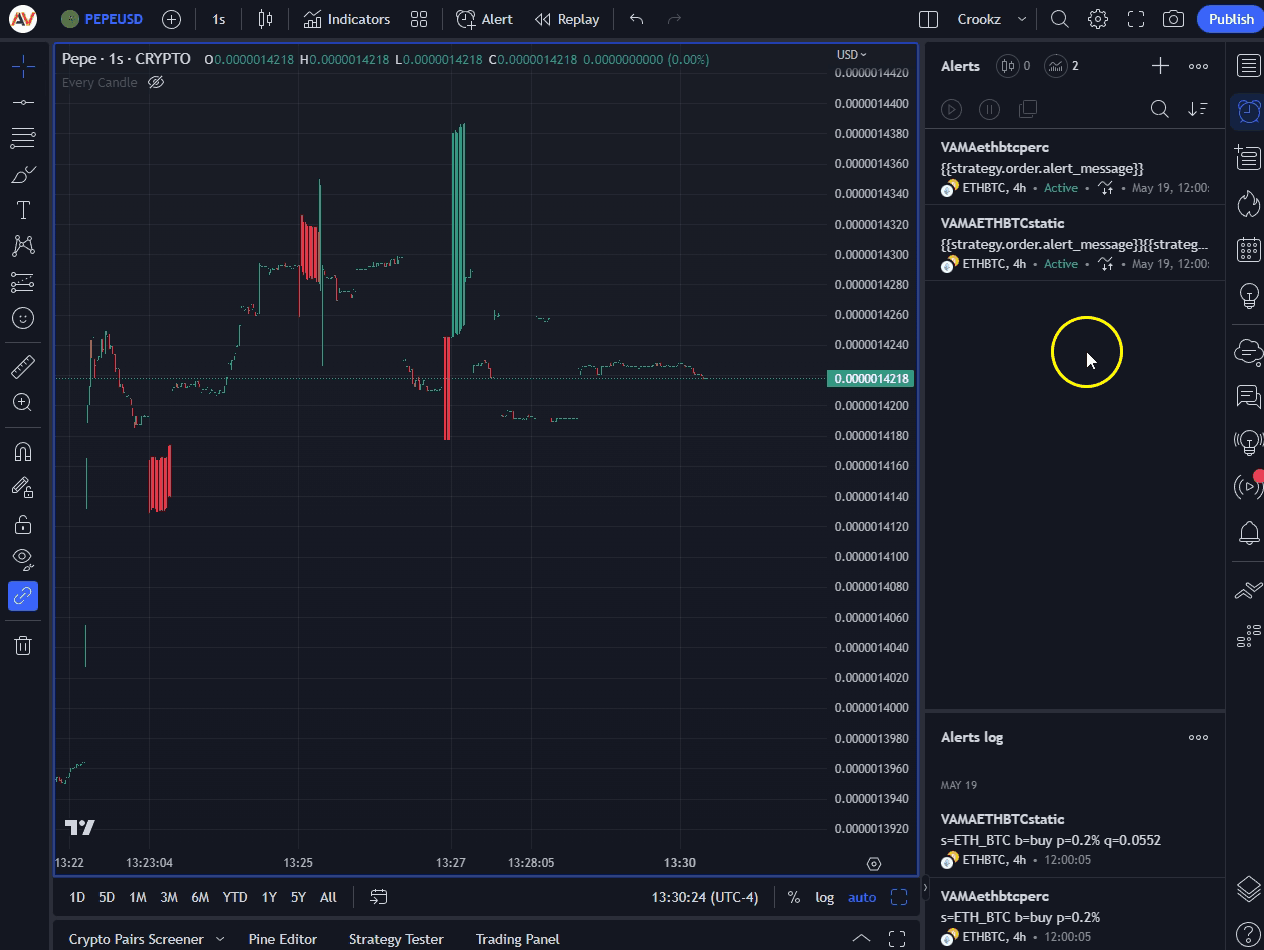Screen dimensions: 1264x950
Task: Open the candle chart type menu
Action: pos(265,19)
